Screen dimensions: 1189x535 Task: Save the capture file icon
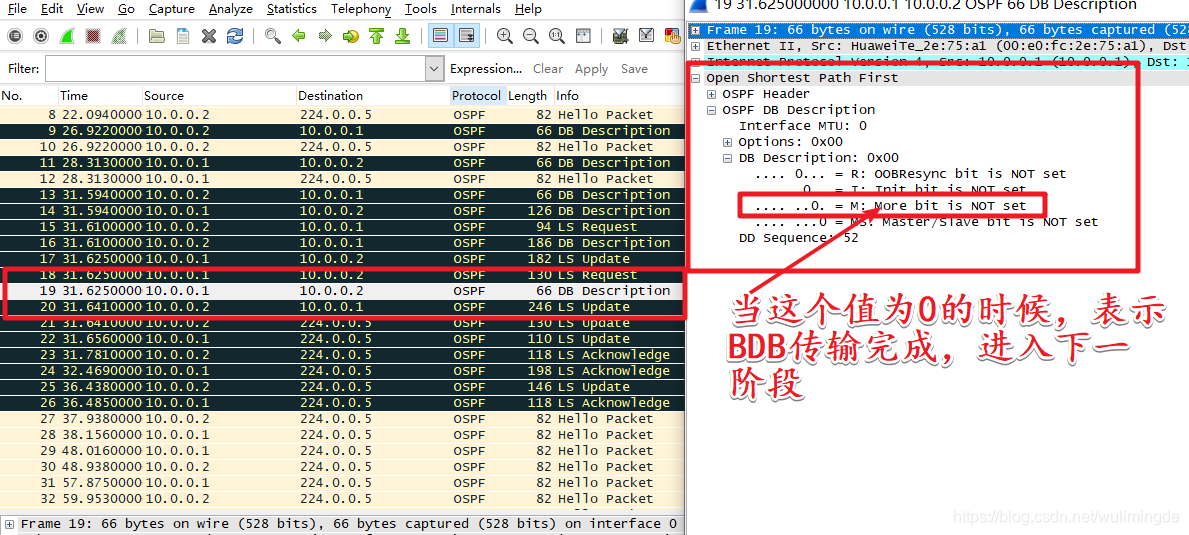tap(183, 36)
